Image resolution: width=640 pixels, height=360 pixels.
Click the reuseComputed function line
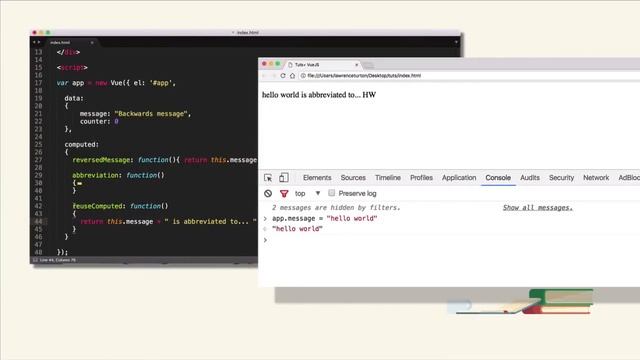(x=120, y=206)
